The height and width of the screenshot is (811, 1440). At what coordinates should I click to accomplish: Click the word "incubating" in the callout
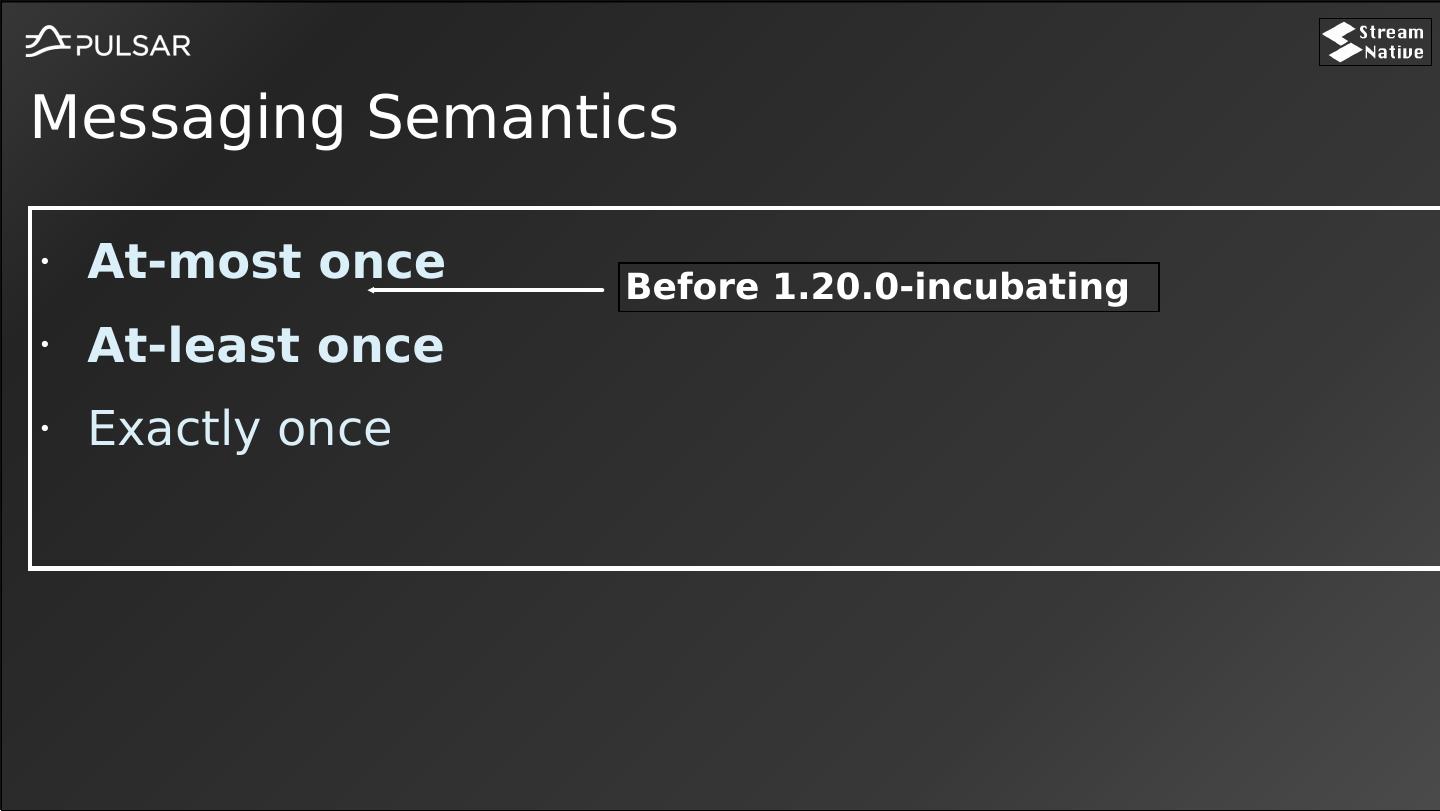[1021, 287]
